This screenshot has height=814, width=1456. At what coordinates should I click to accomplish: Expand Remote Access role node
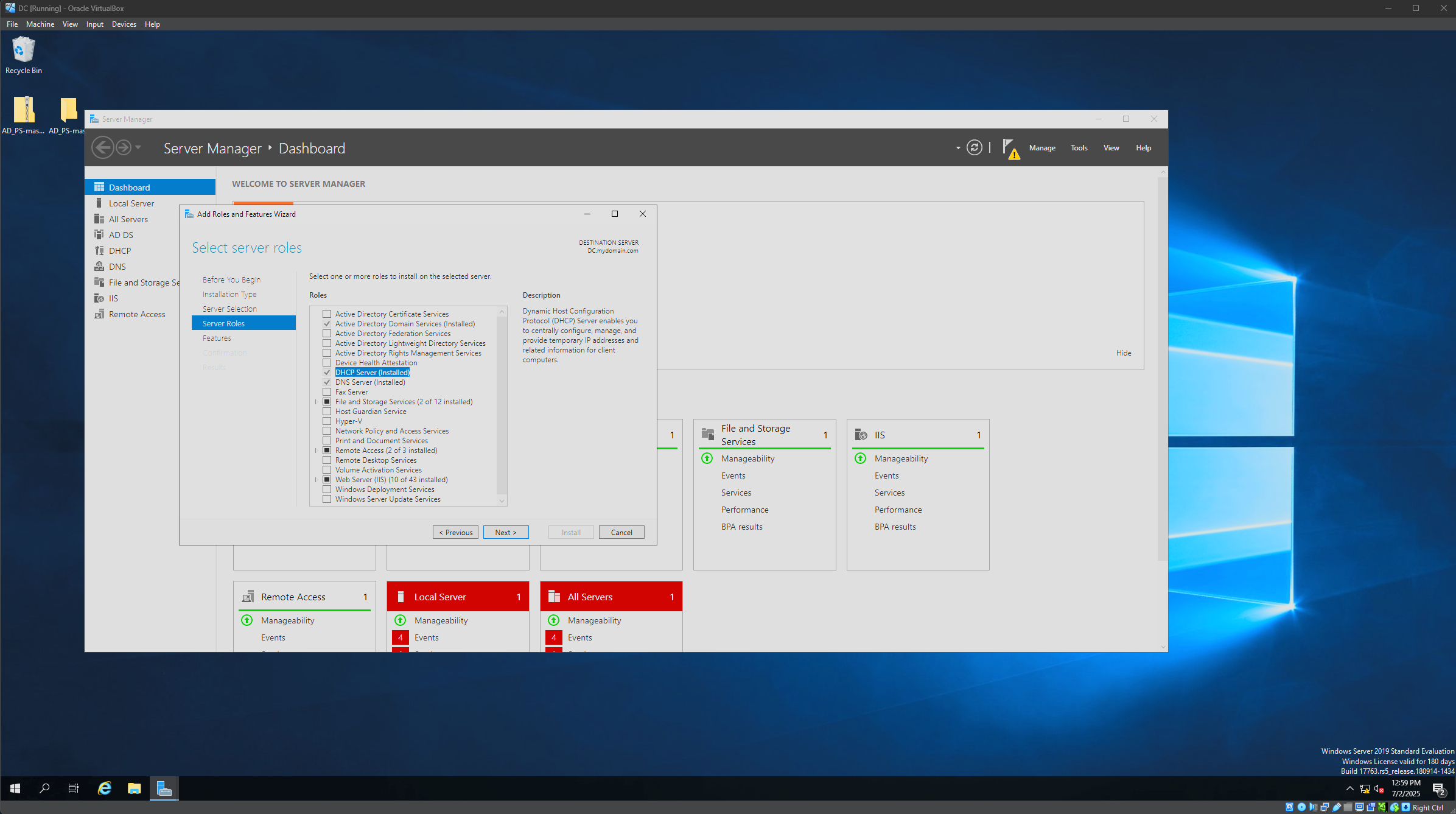(316, 451)
